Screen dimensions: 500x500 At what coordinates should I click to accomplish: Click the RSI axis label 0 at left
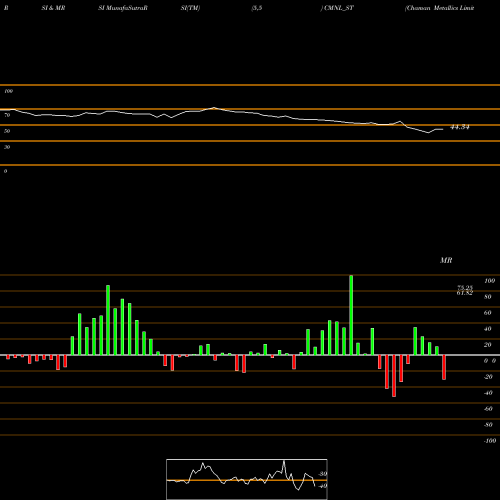pos(5,171)
